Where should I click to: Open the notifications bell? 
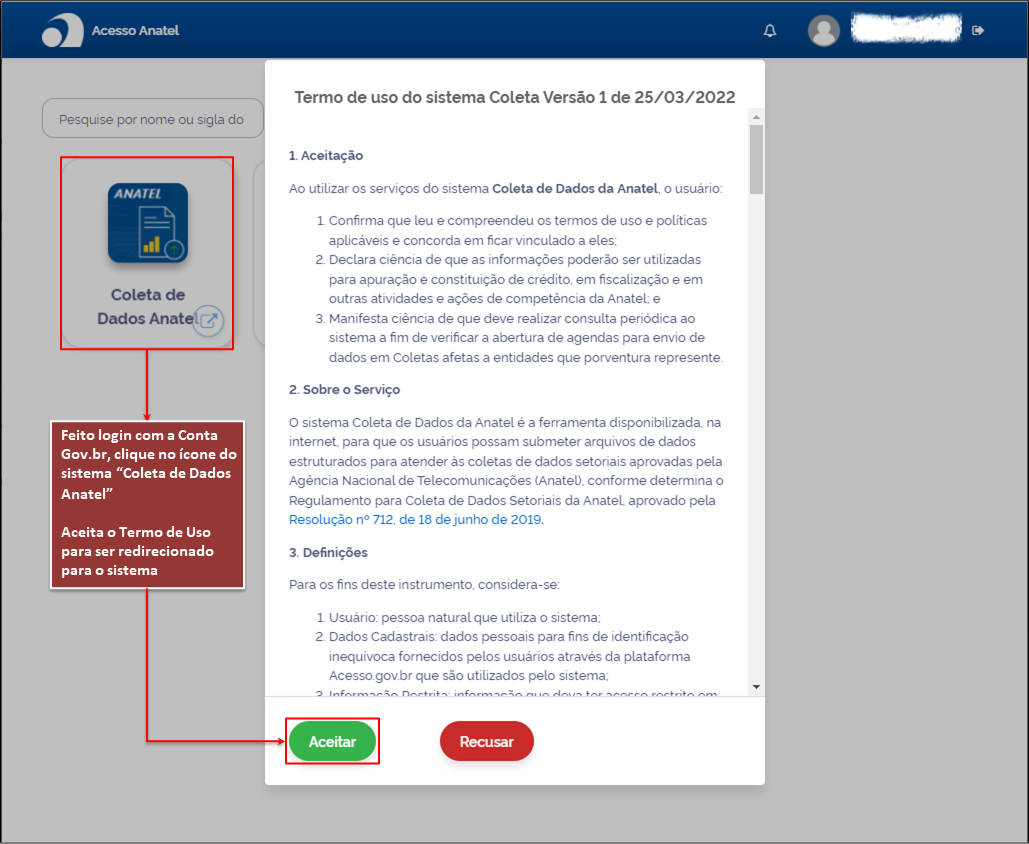pyautogui.click(x=770, y=30)
